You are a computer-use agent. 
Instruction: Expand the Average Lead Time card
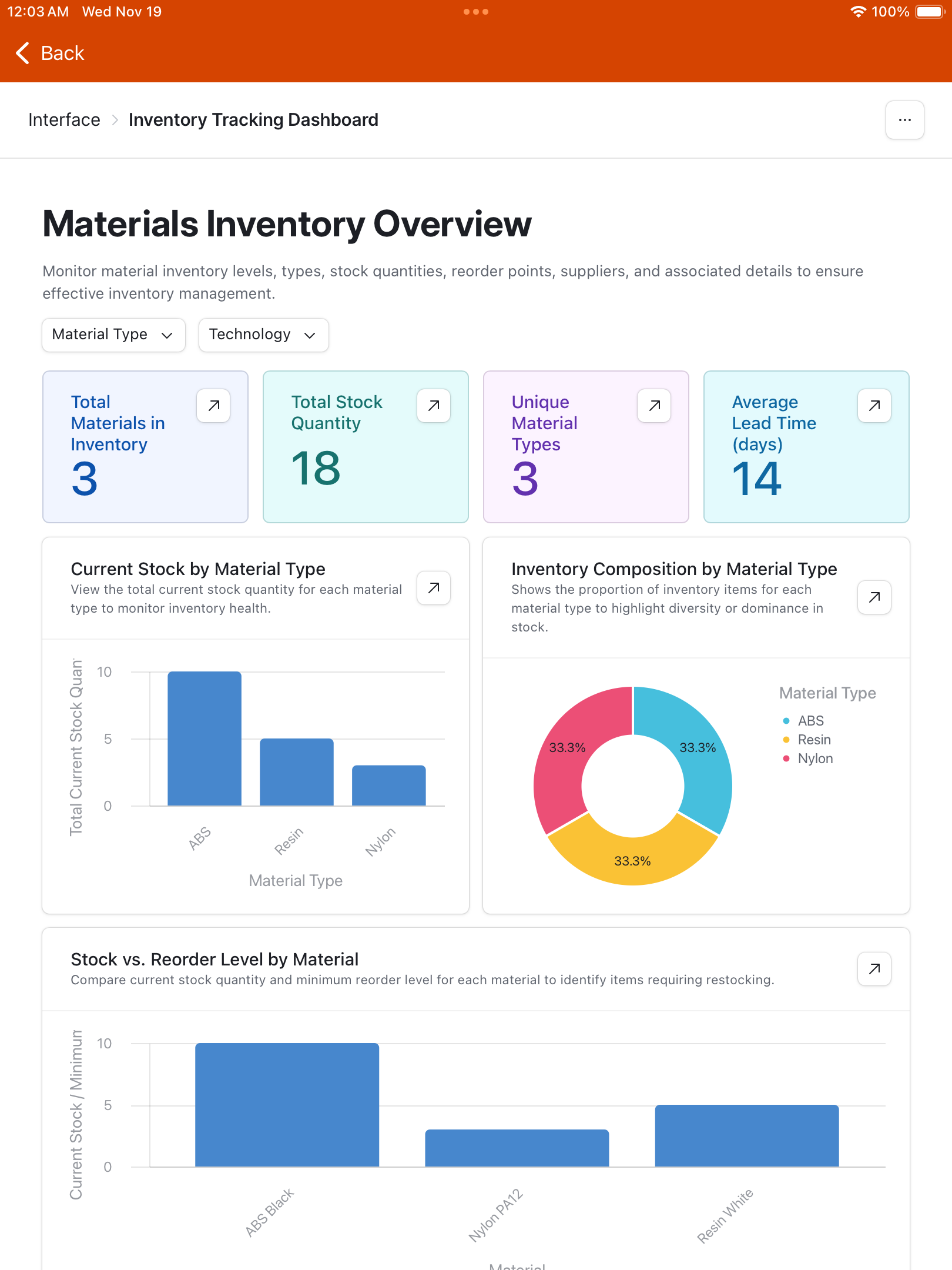point(873,406)
